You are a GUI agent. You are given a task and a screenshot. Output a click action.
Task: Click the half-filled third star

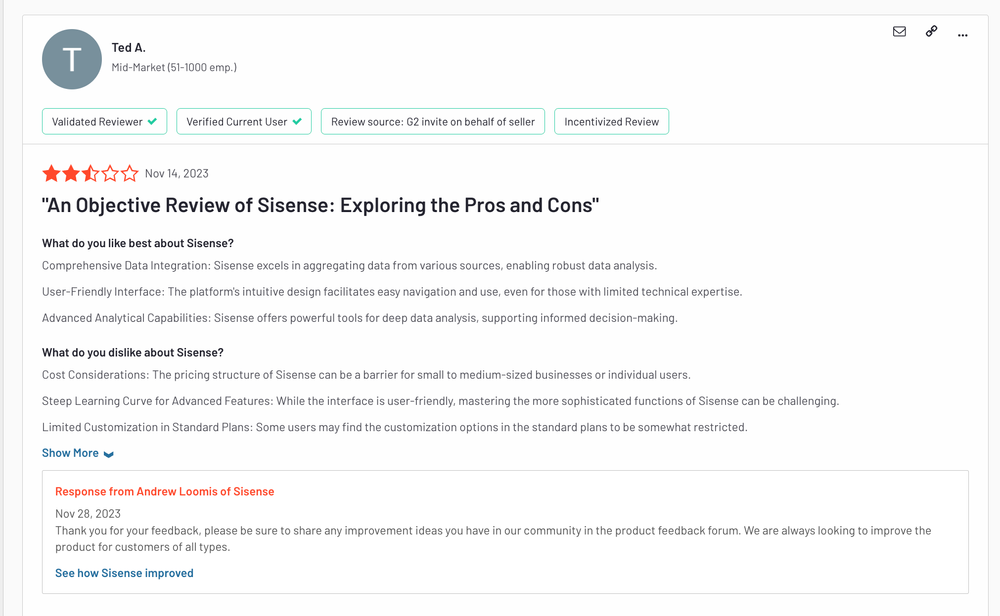click(90, 172)
